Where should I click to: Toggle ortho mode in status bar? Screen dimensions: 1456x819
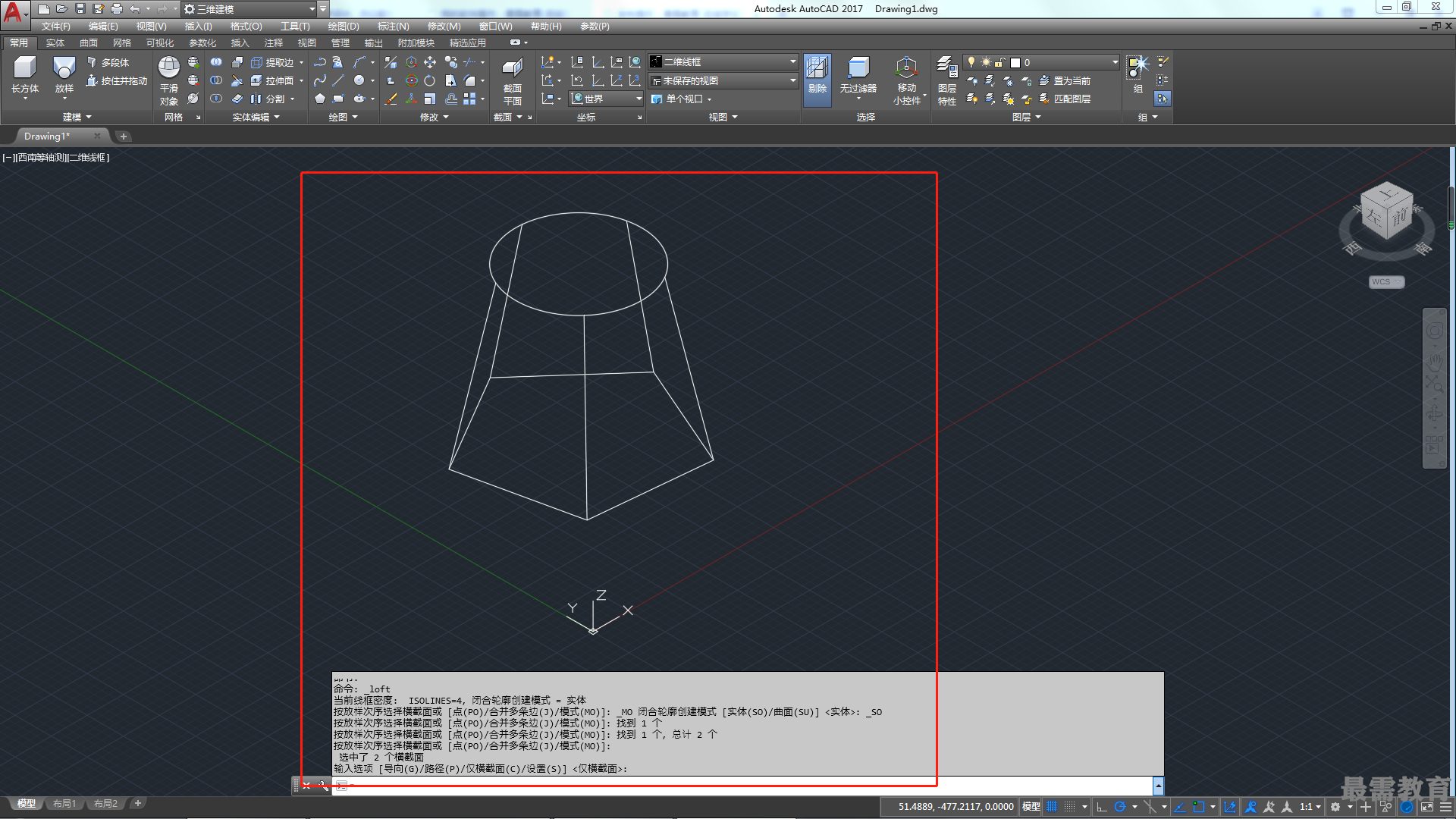[x=1101, y=807]
